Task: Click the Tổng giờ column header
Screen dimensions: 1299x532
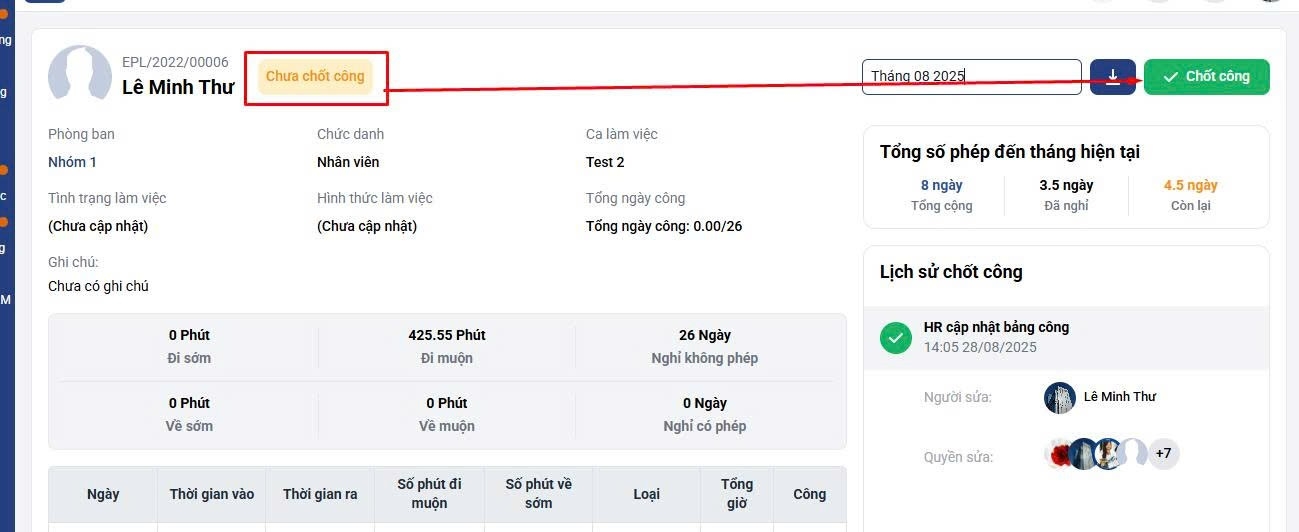Action: tap(737, 494)
